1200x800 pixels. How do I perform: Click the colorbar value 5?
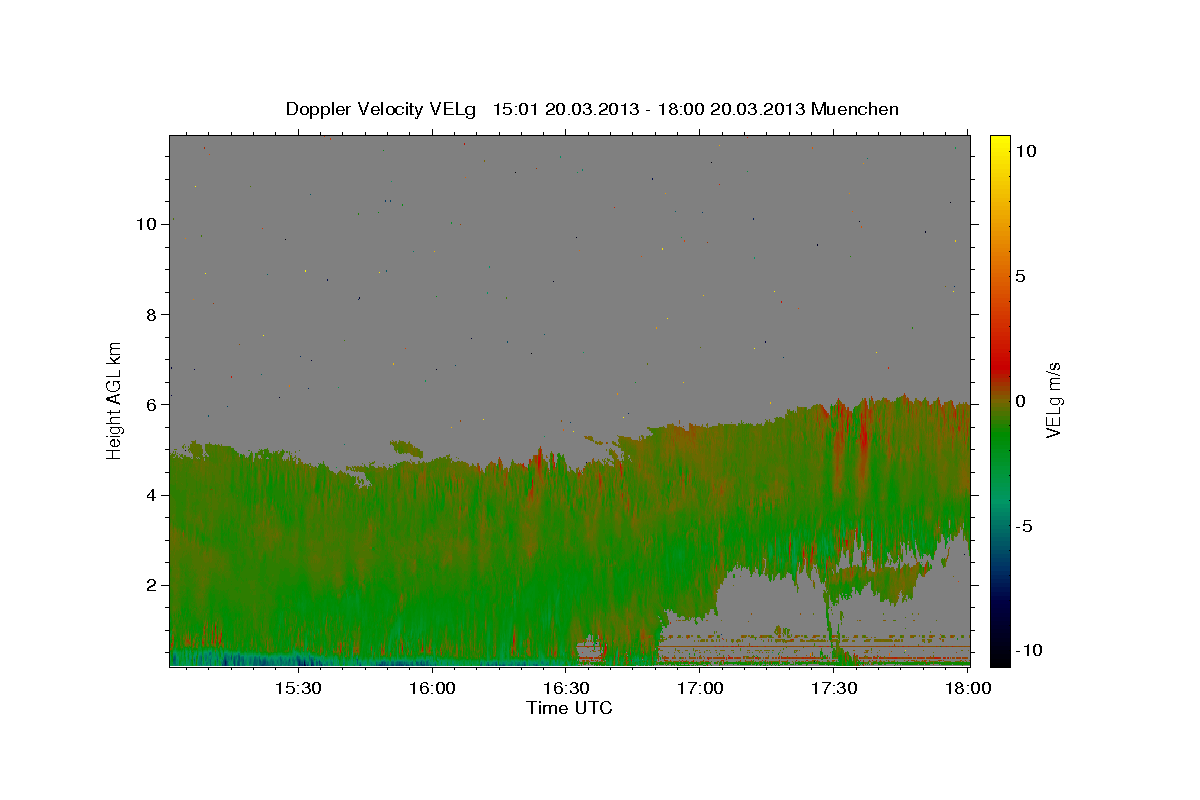1020,276
